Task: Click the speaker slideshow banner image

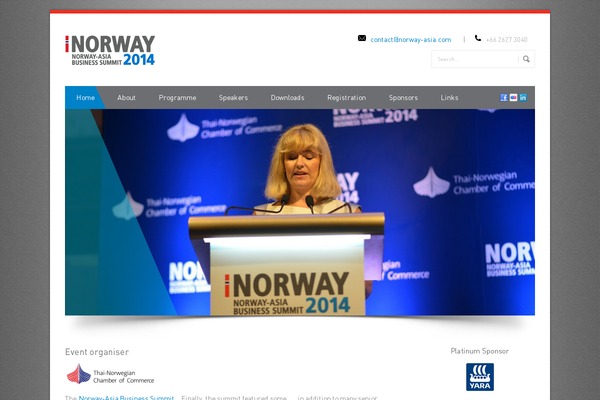Action: (x=300, y=212)
